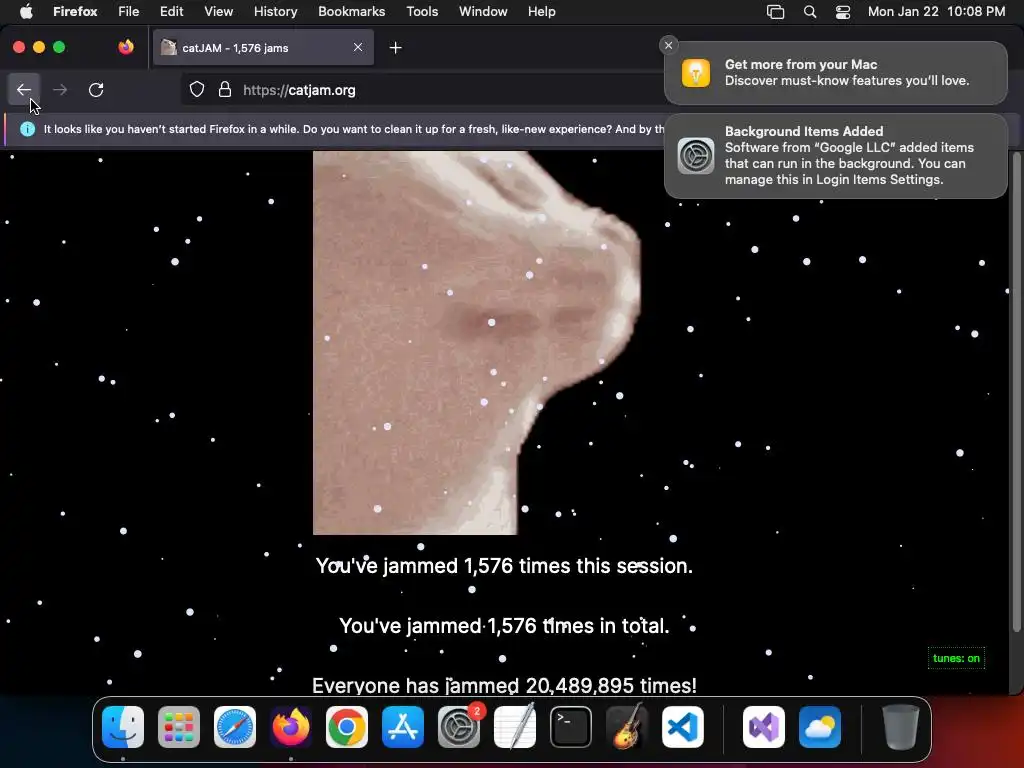1024x768 pixels.
Task: Open the Get more from your Mac notification
Action: coord(835,72)
